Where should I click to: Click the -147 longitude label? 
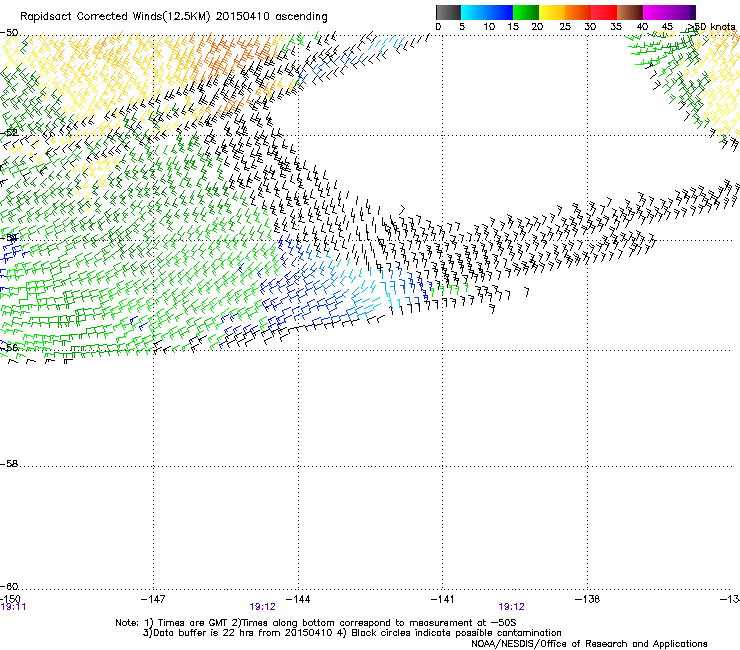(153, 599)
